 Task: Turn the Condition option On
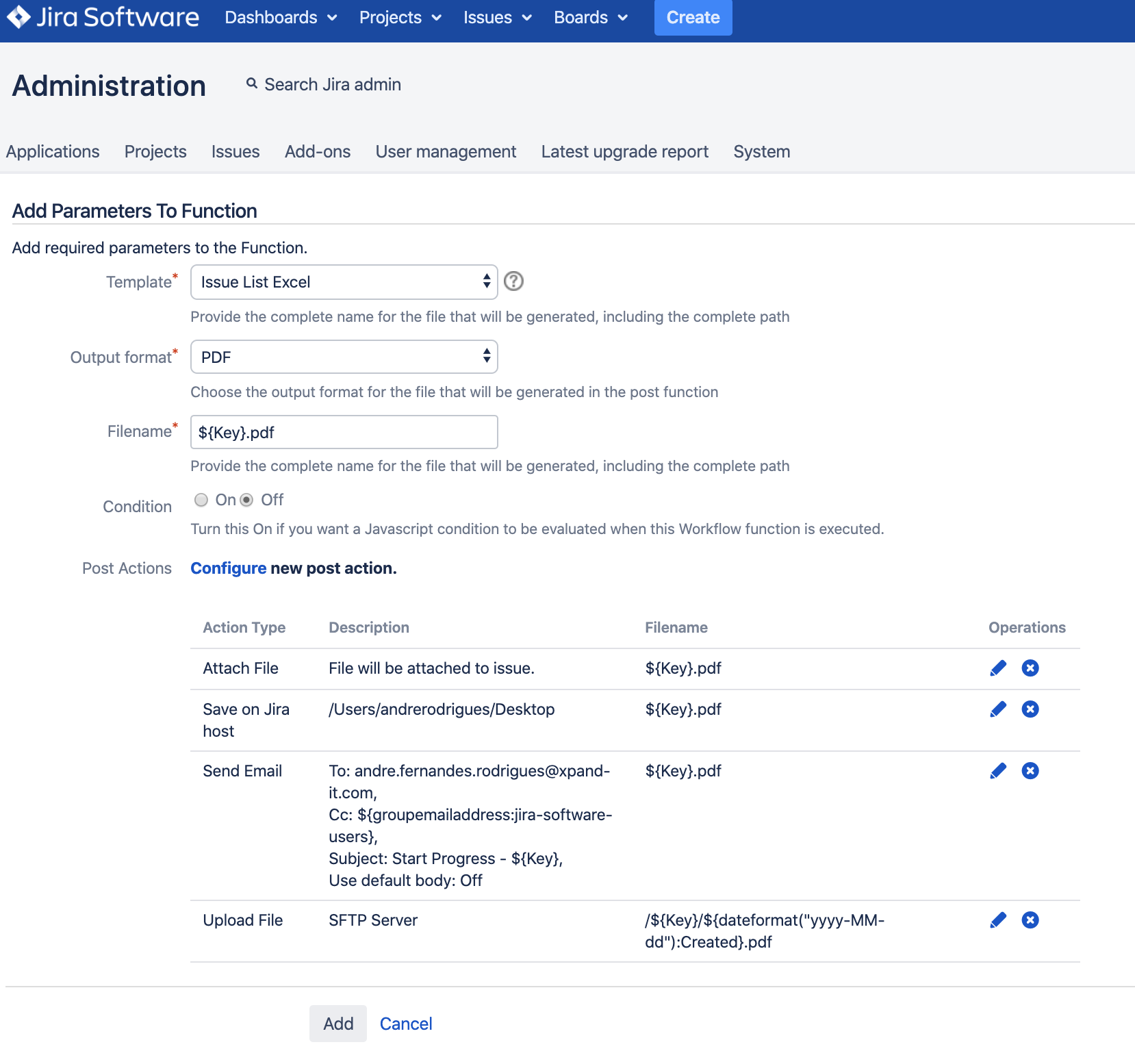pos(201,500)
